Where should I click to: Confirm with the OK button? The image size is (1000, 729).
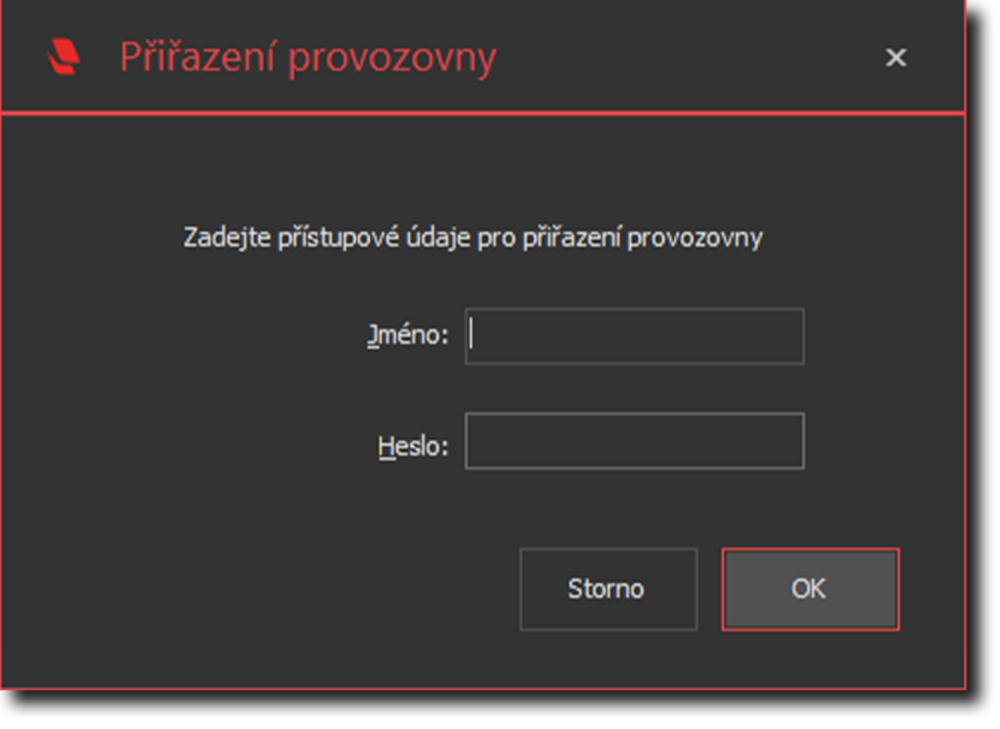click(810, 589)
